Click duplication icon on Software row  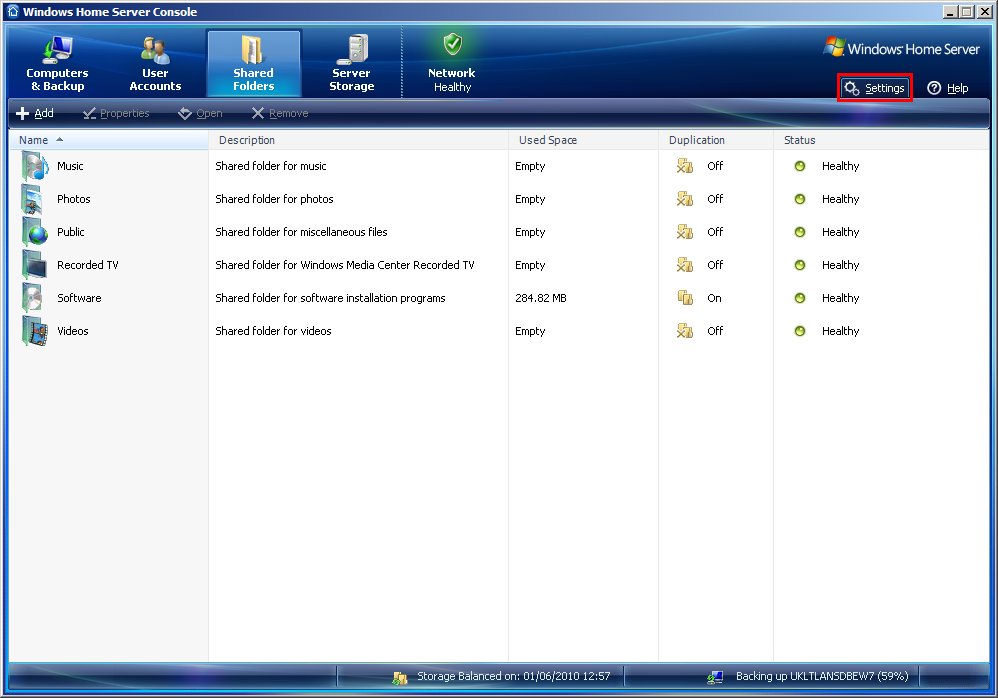685,298
